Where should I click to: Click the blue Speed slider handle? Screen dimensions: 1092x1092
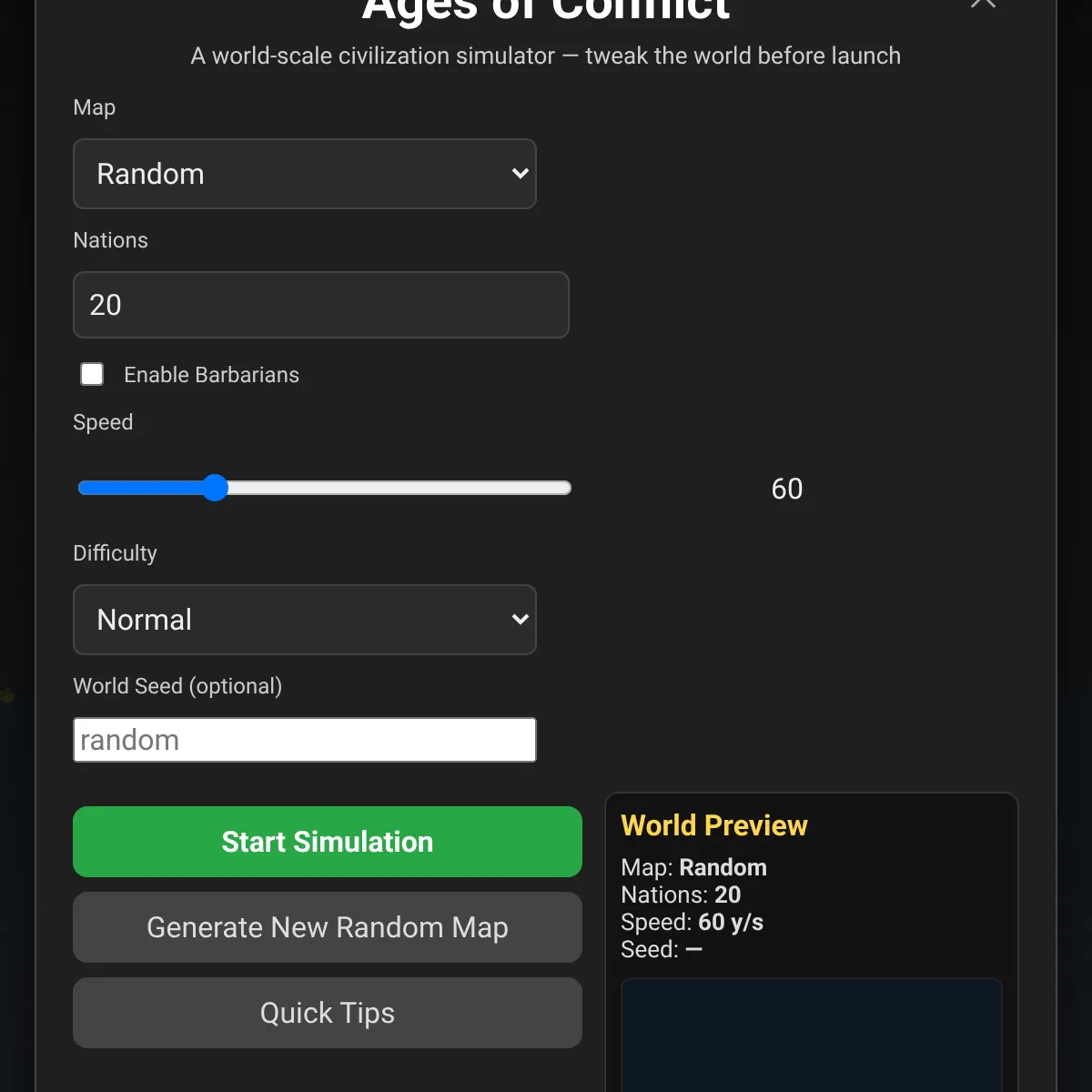(x=215, y=488)
